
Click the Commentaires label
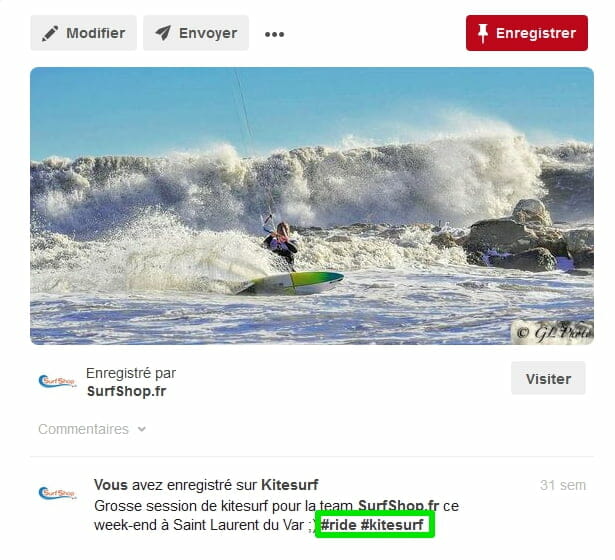pos(84,429)
